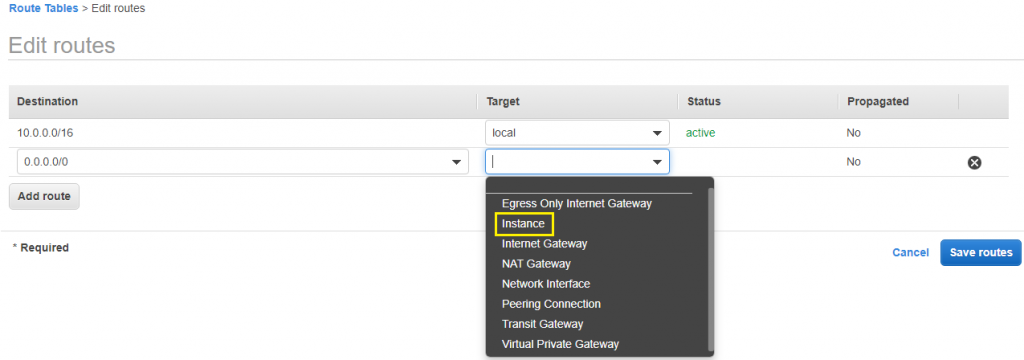Select Virtual Private Gateway option
1024x360 pixels.
coord(560,344)
